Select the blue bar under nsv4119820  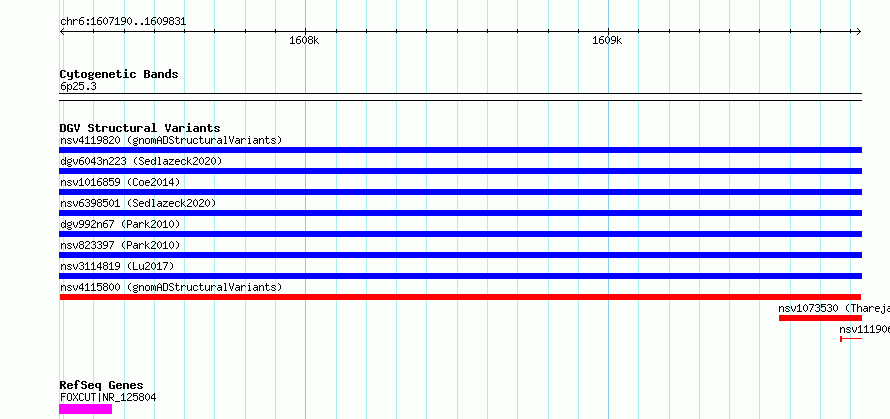[x=460, y=150]
